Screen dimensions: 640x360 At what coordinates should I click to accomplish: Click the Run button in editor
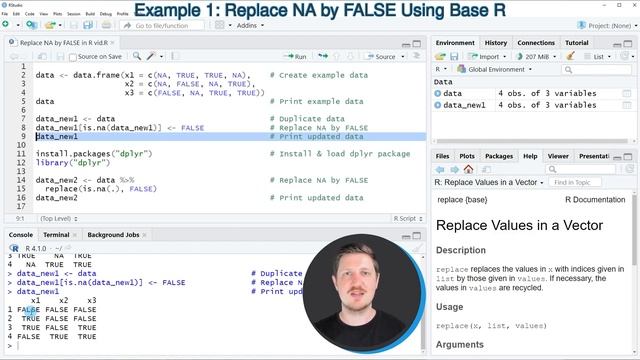tap(296, 56)
